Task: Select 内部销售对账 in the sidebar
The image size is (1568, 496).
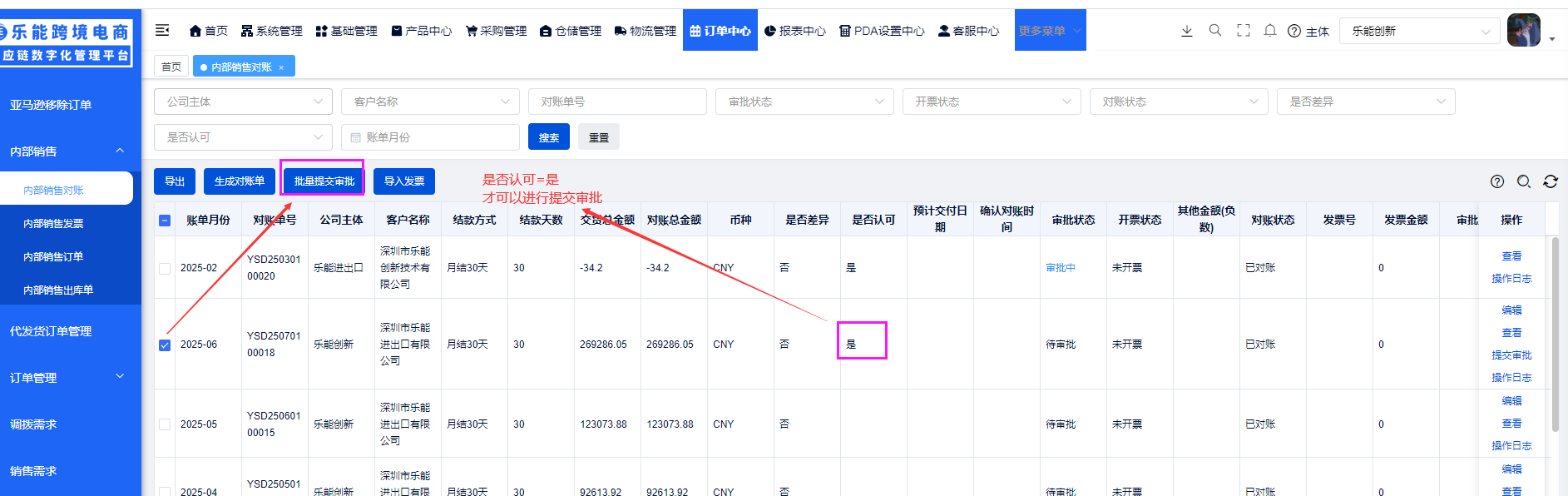Action: pyautogui.click(x=67, y=190)
